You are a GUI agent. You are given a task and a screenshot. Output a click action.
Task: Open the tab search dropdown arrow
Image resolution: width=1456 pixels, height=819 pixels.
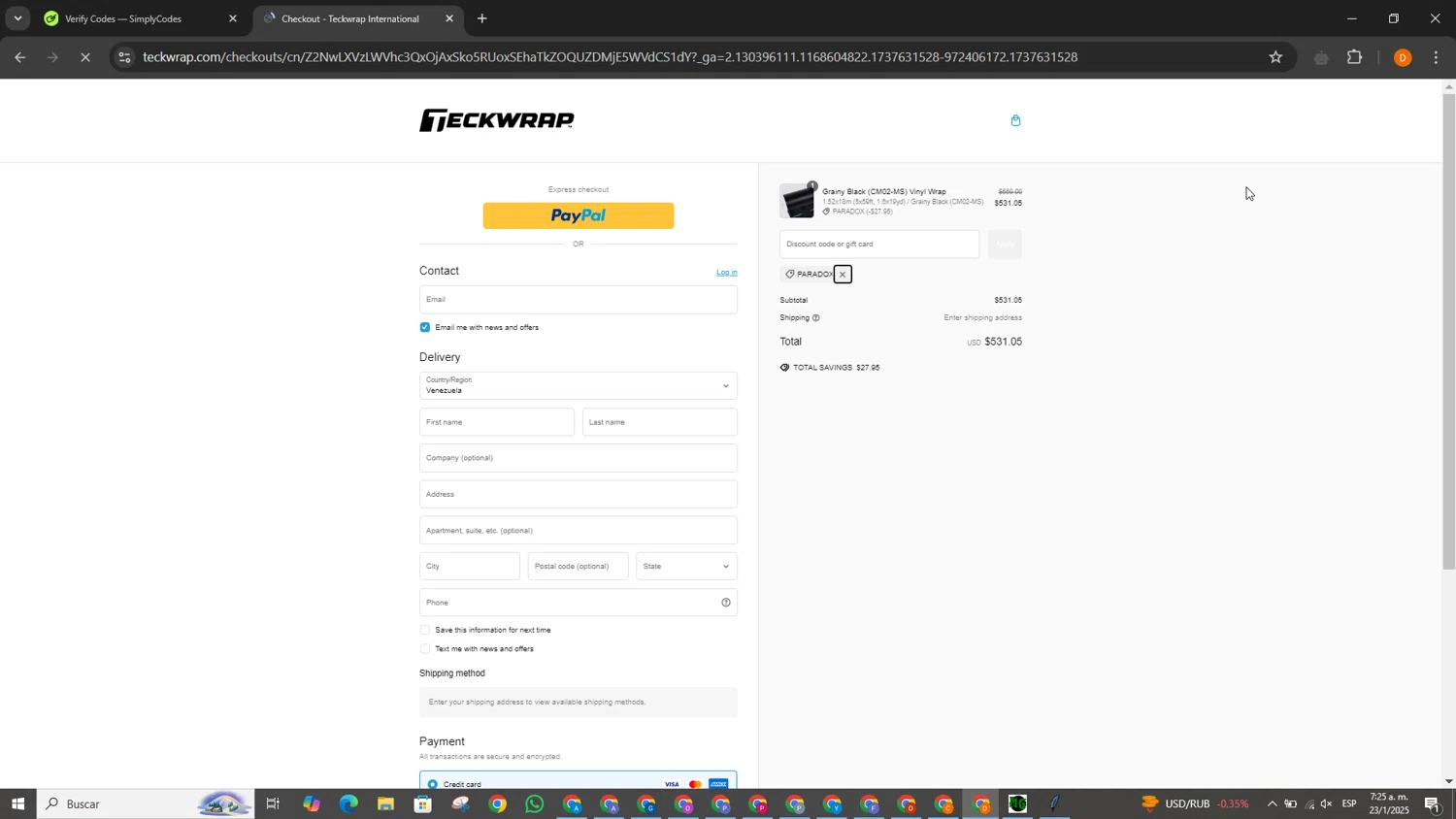pos(17,18)
